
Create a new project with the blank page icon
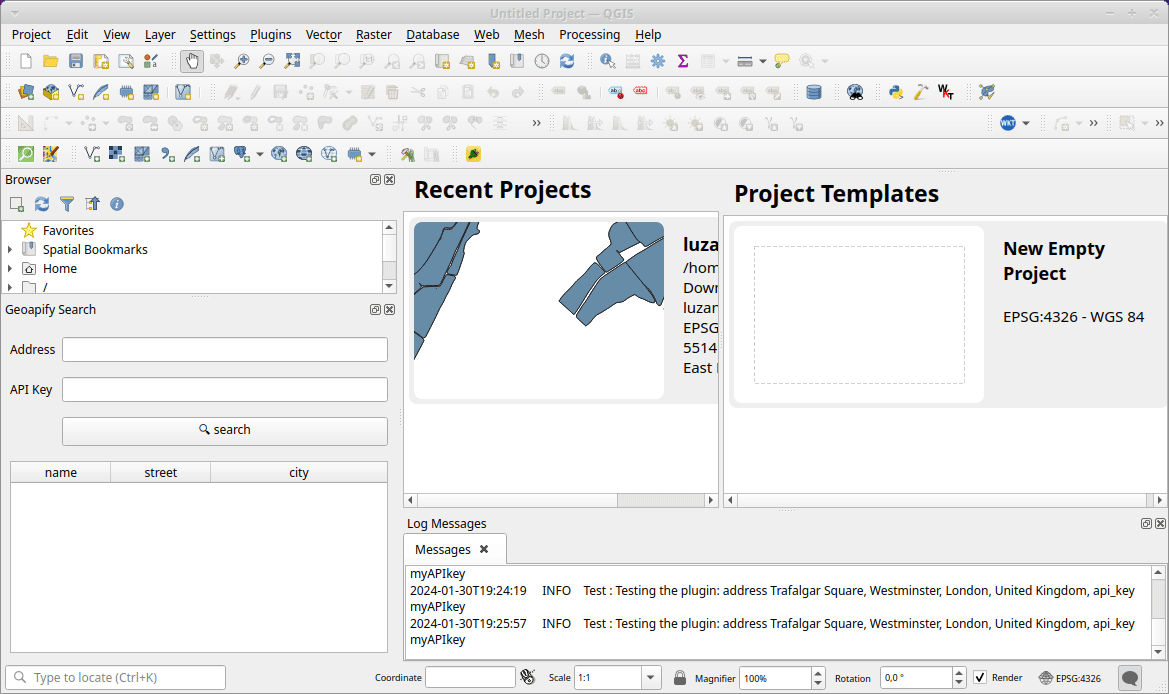point(26,61)
